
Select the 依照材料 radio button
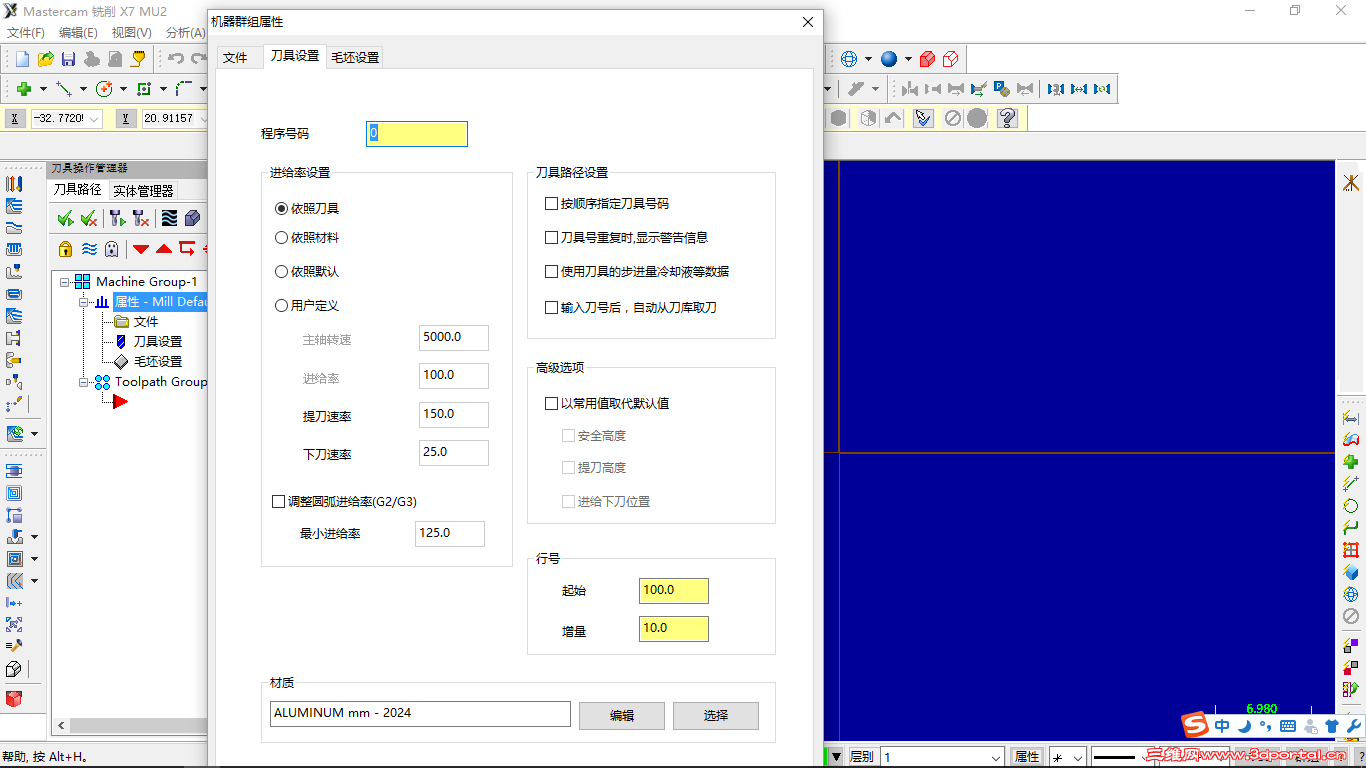pyautogui.click(x=281, y=238)
